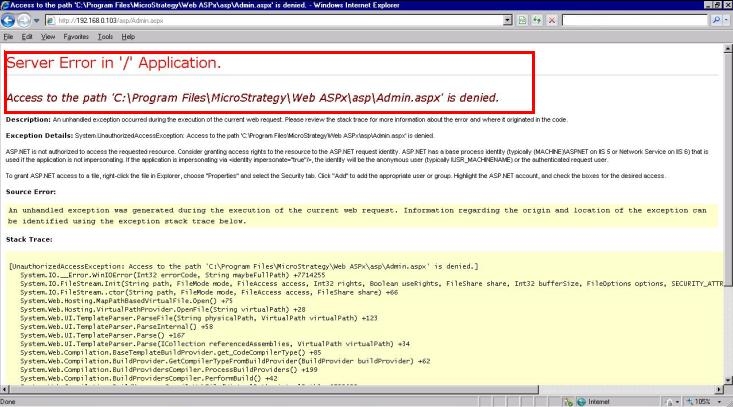Open the Help menu
The height and width of the screenshot is (407, 733).
coord(128,36)
